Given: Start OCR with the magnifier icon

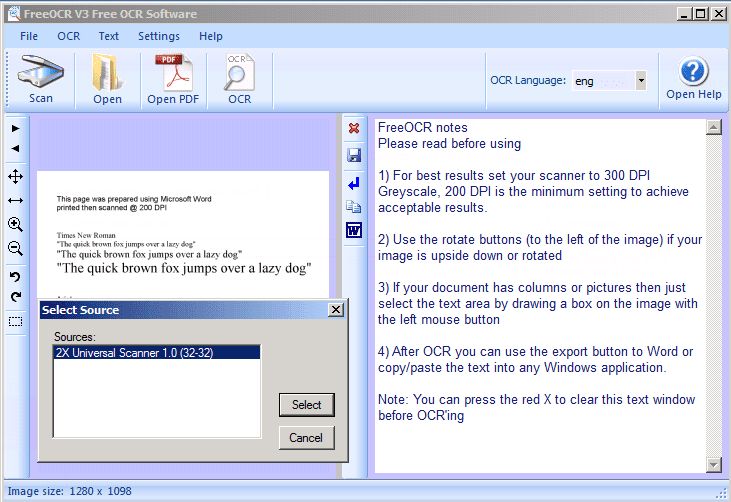Looking at the screenshot, I should click(x=239, y=72).
